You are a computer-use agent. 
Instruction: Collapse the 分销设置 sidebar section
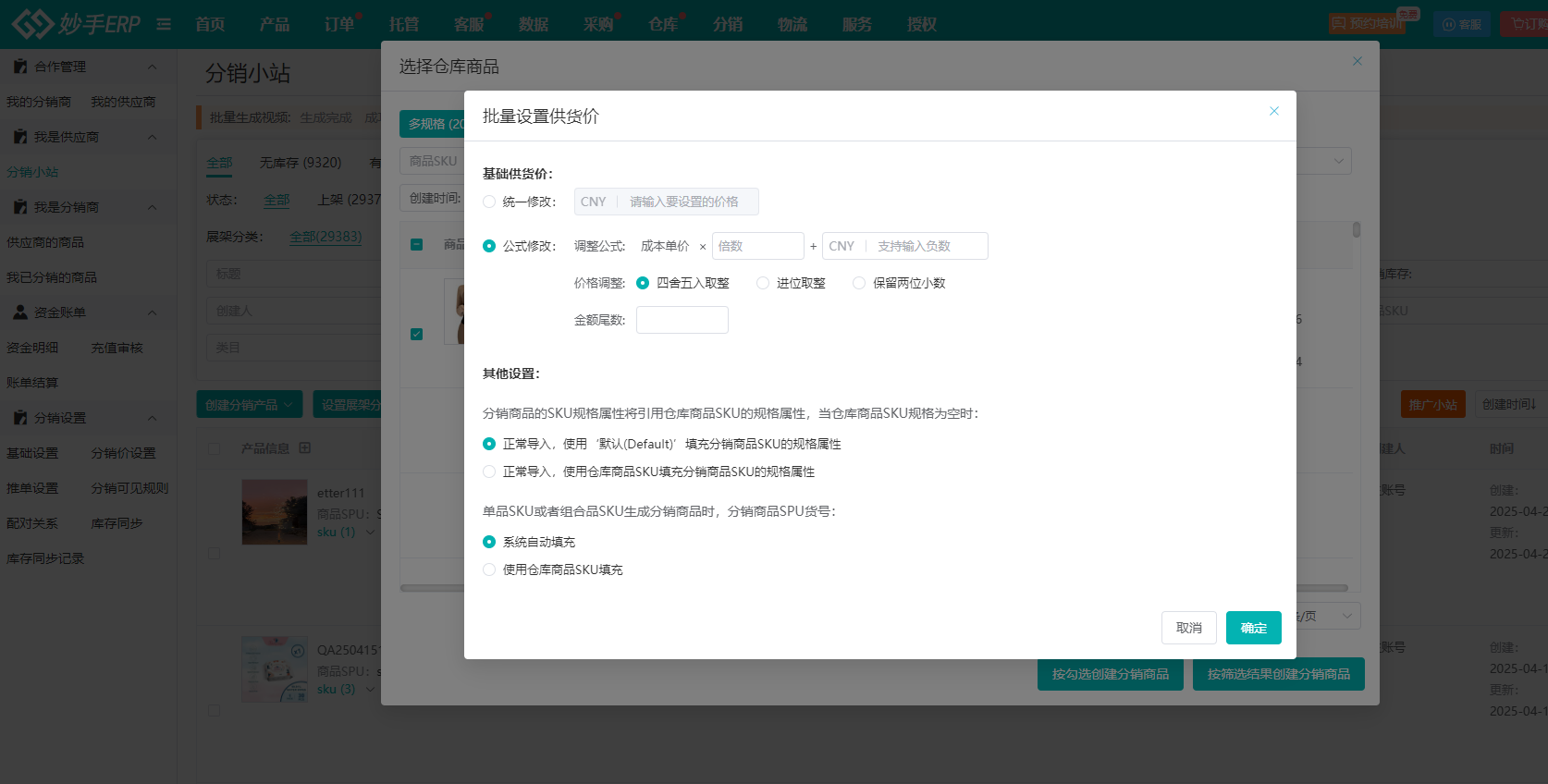(x=153, y=418)
